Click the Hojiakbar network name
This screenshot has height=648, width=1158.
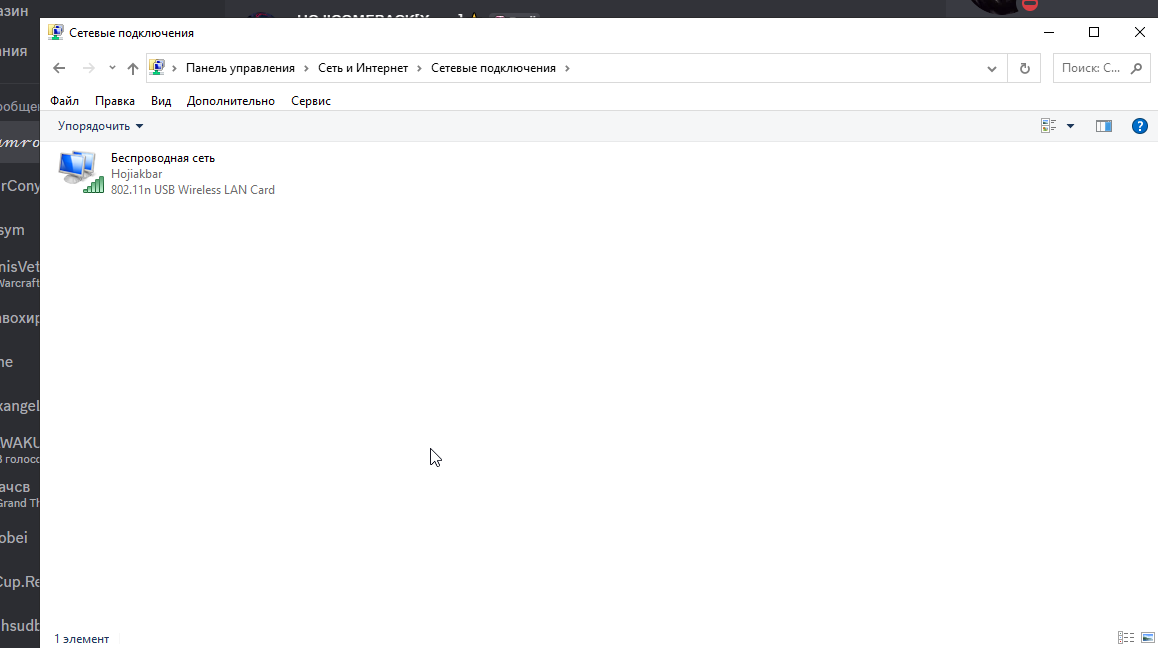tap(137, 174)
